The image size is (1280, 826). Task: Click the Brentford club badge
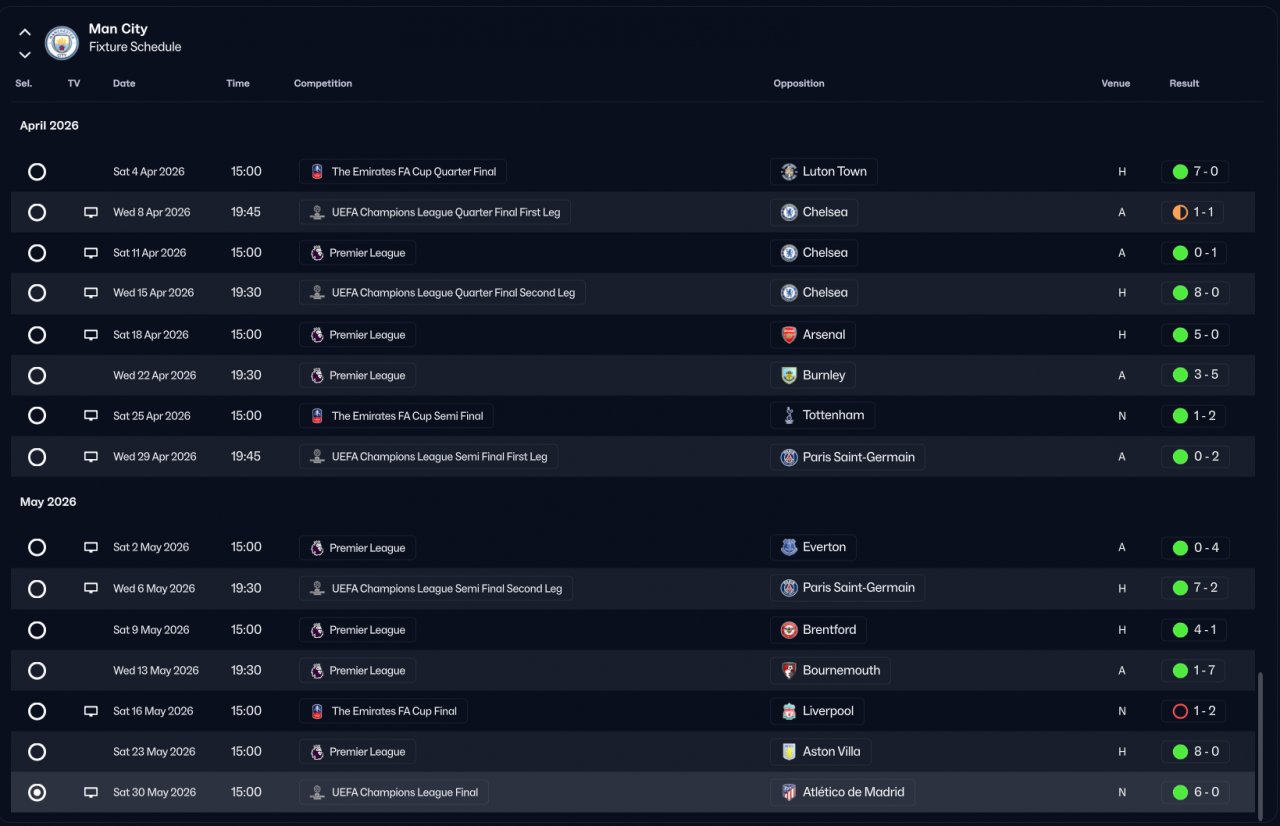[789, 630]
